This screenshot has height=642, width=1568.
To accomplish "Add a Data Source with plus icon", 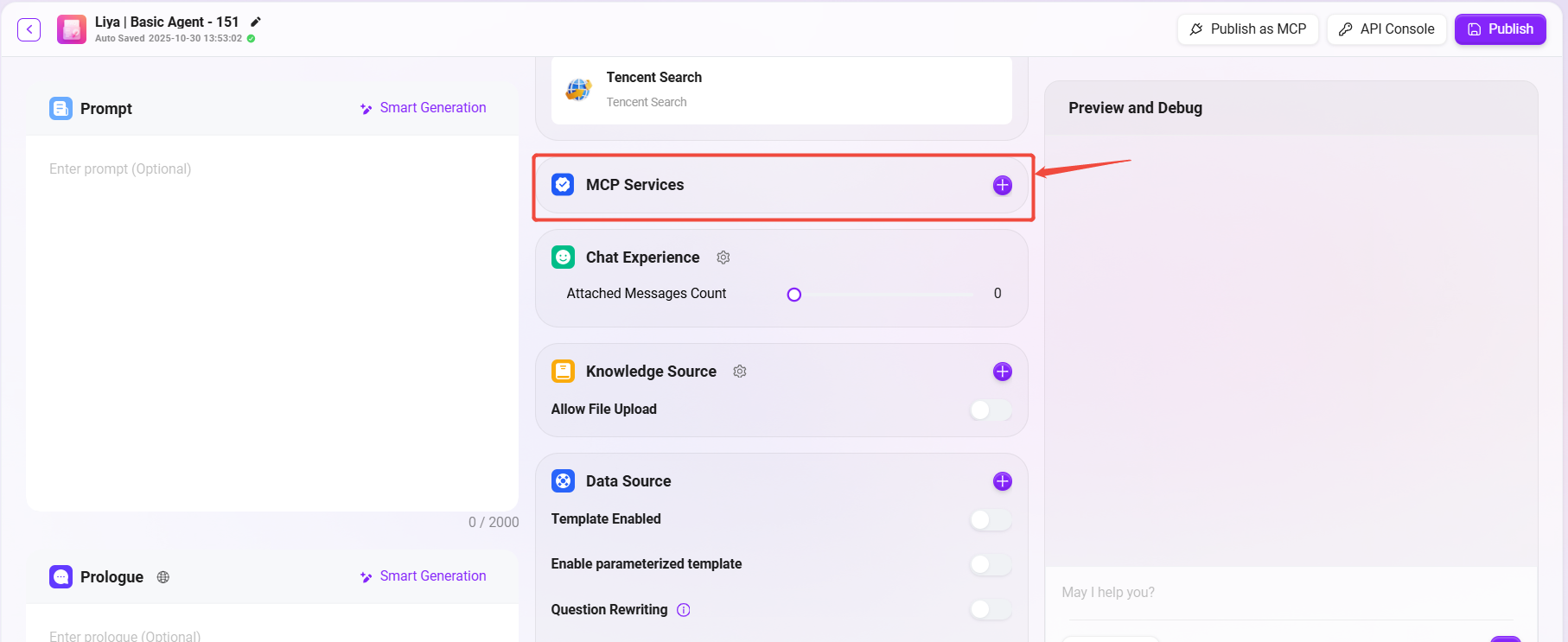I will pos(1002,481).
